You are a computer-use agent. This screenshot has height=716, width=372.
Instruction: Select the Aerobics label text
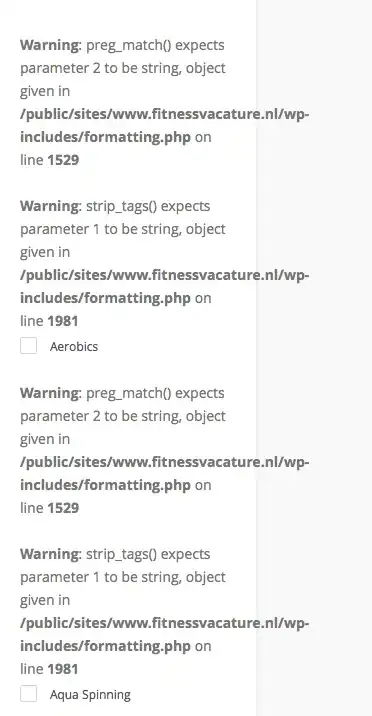[x=74, y=347]
